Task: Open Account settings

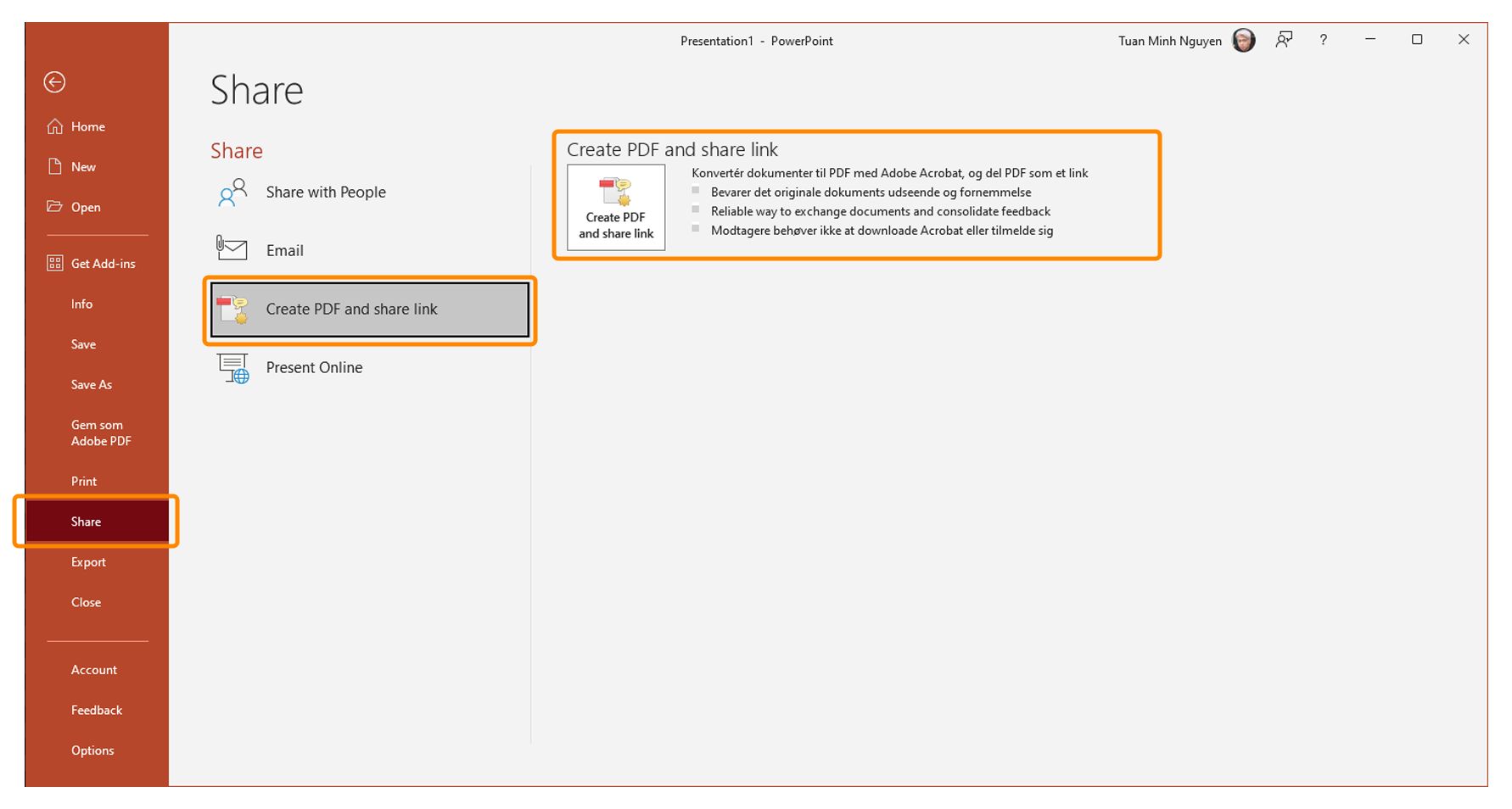Action: coord(93,669)
